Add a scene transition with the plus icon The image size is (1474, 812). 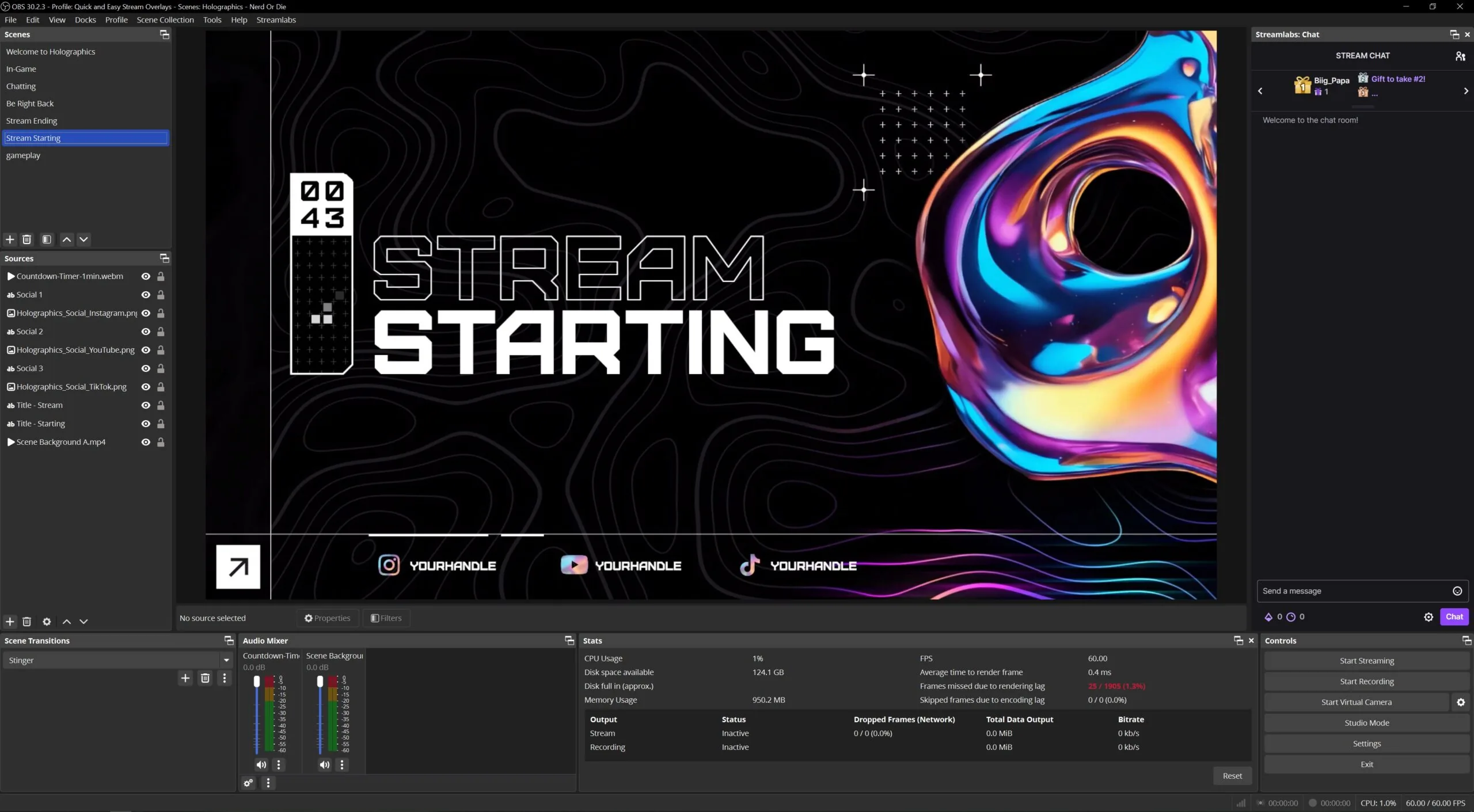185,678
